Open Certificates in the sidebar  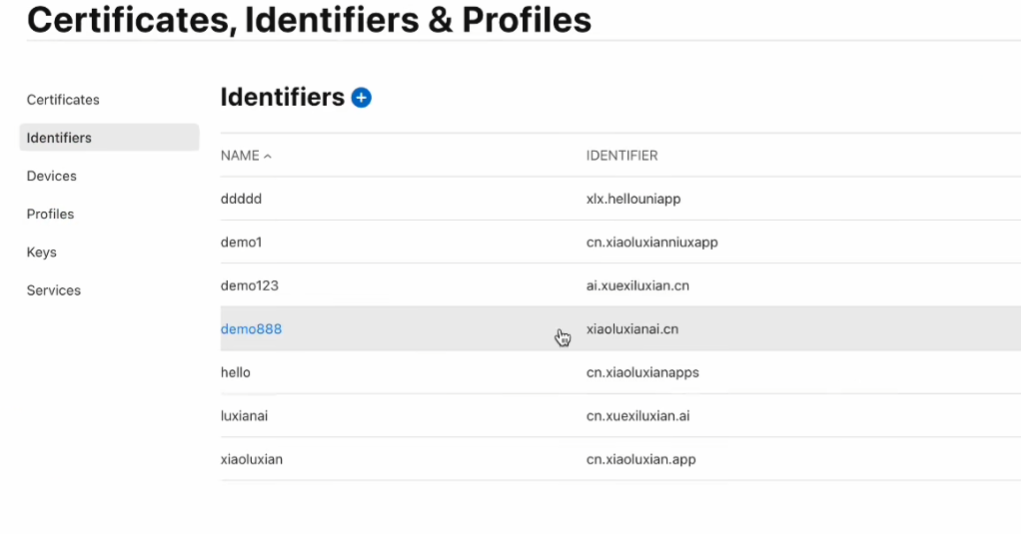coord(63,100)
